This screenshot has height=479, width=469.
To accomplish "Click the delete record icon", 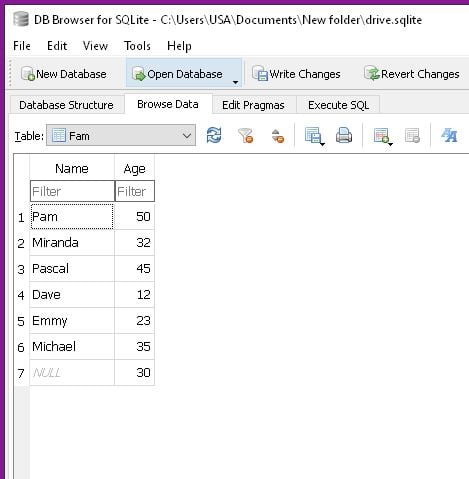I will click(412, 136).
